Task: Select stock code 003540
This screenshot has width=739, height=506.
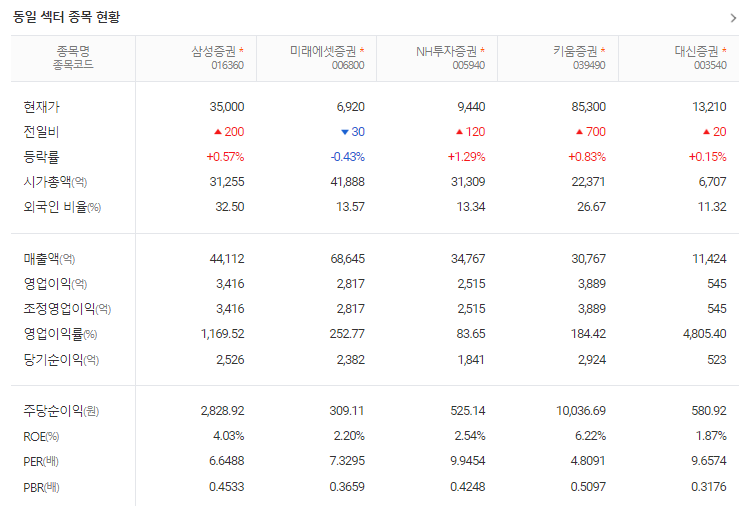Action: click(x=710, y=65)
